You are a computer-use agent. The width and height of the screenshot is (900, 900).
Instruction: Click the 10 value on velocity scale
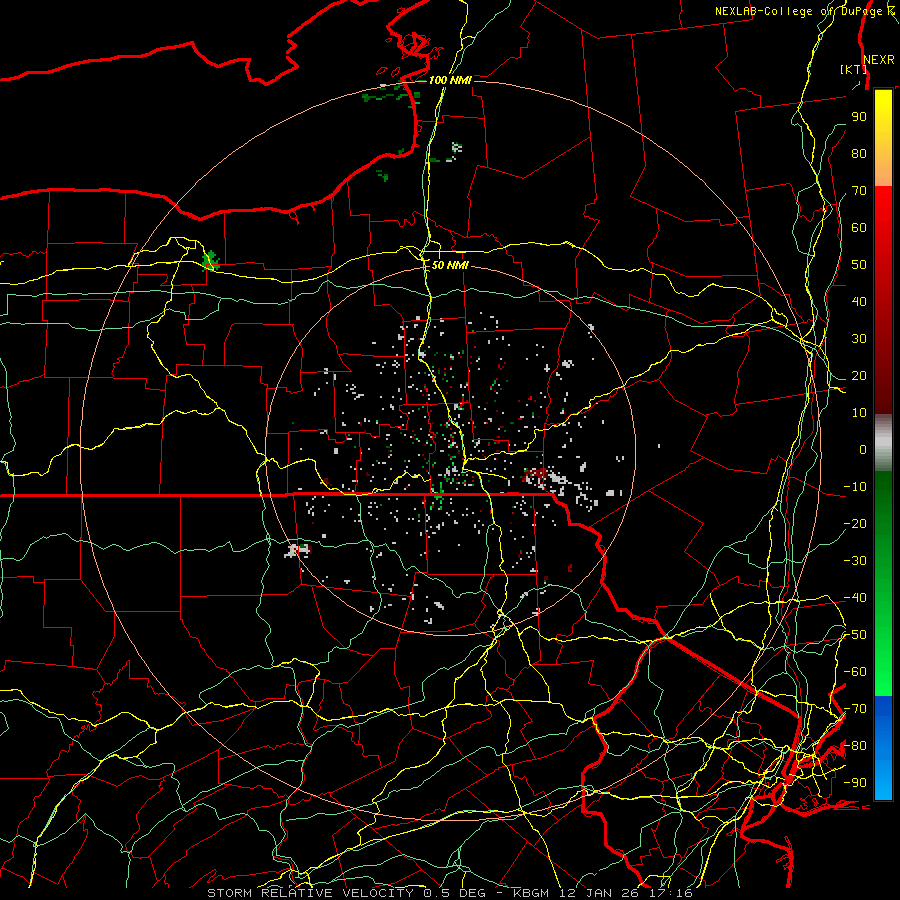coord(859,413)
